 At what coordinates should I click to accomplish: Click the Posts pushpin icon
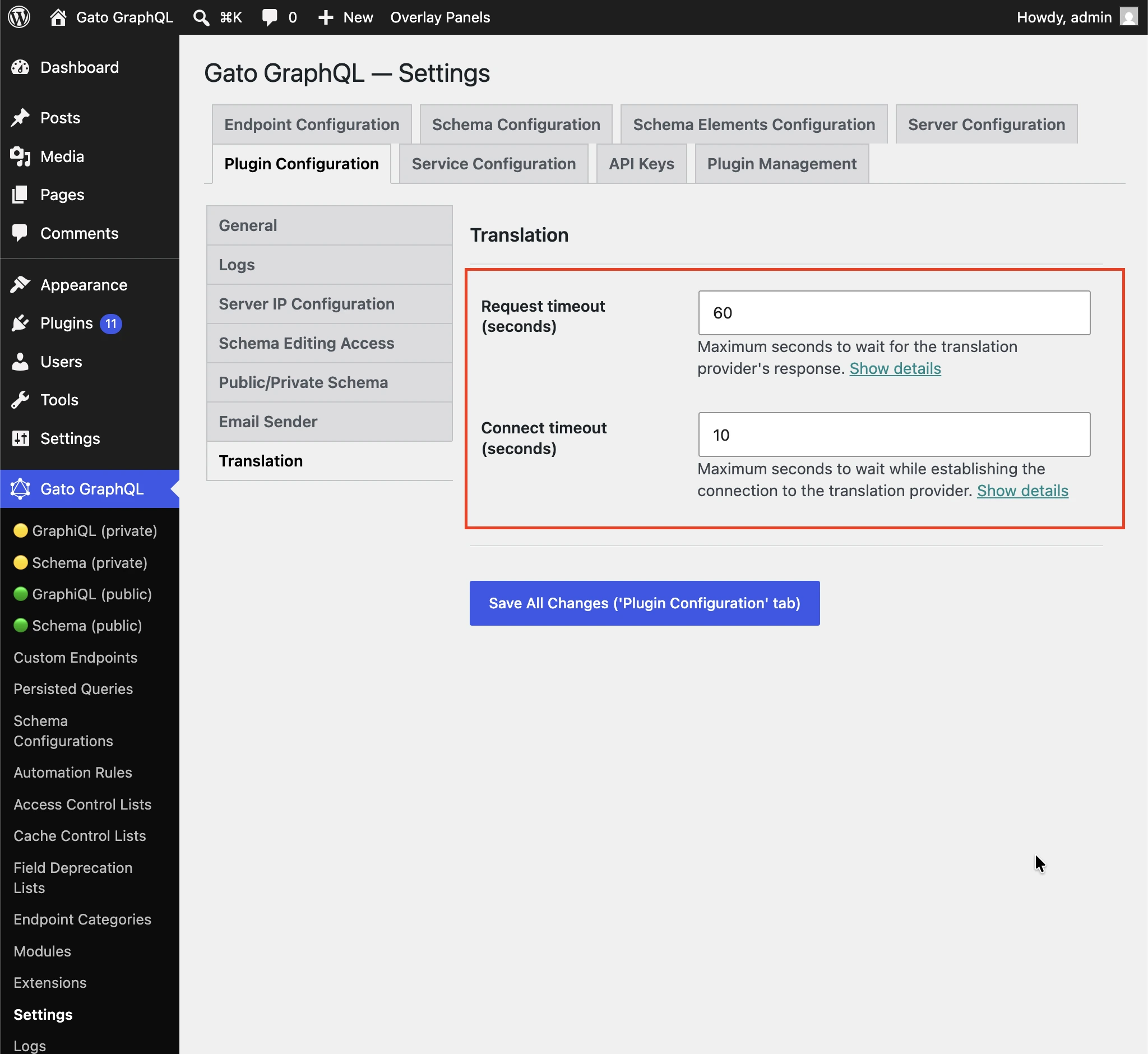[21, 118]
